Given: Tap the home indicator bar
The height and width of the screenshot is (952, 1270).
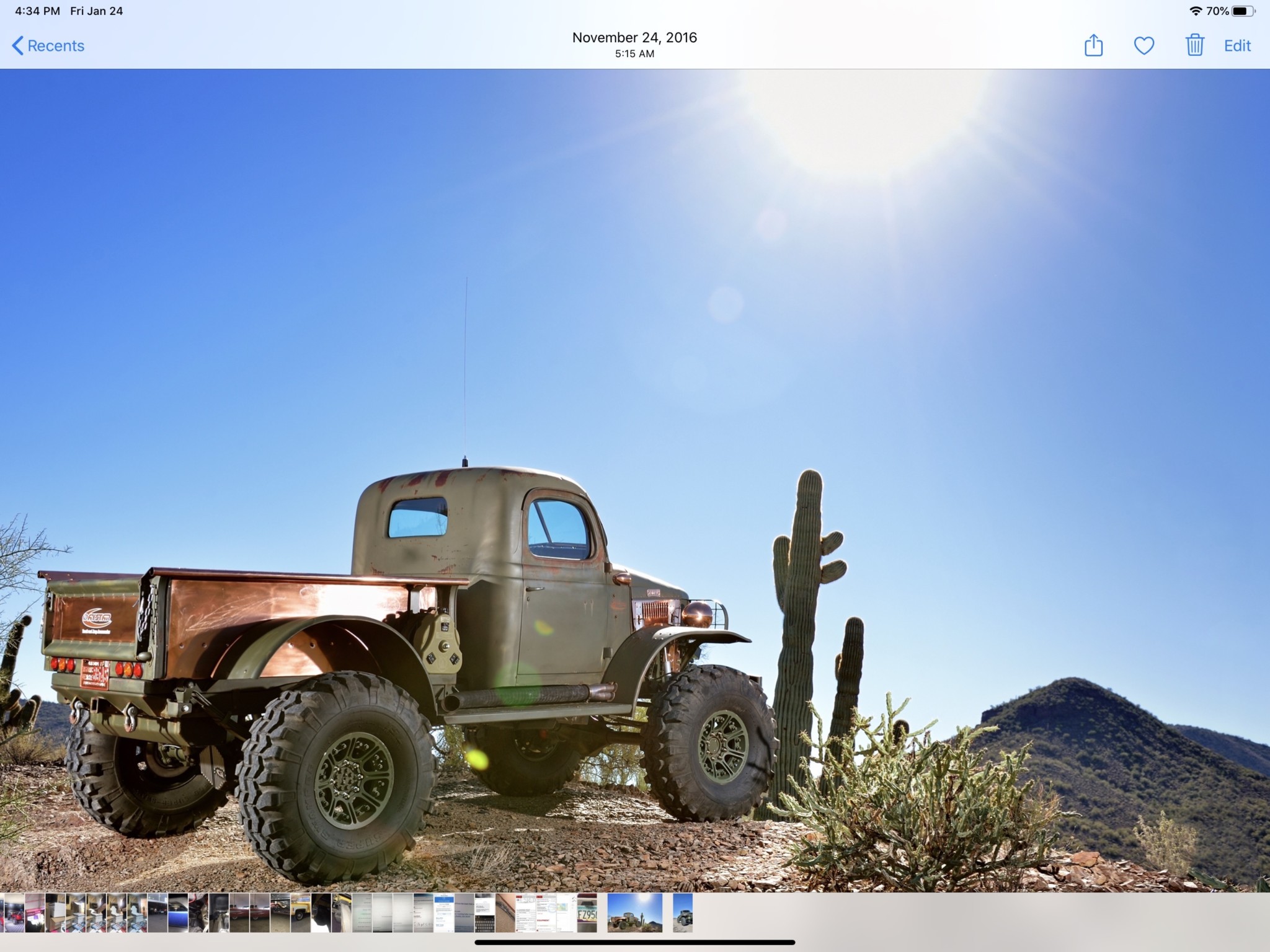Looking at the screenshot, I should [x=634, y=942].
